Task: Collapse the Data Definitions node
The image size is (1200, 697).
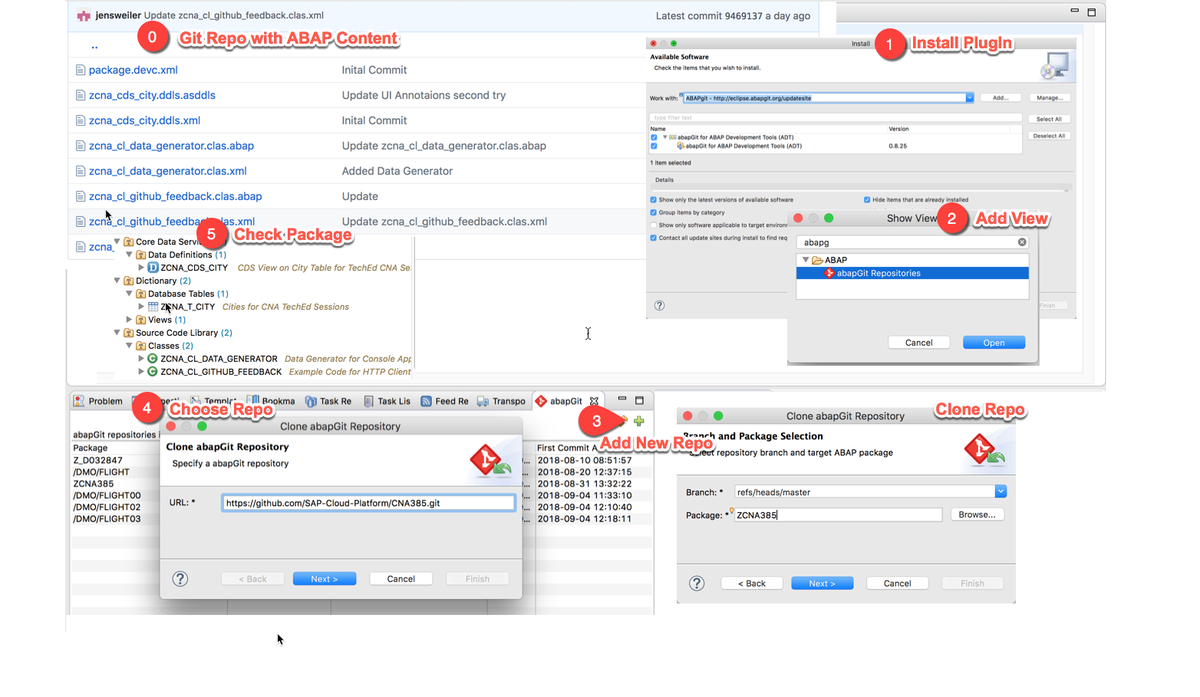Action: 129,255
